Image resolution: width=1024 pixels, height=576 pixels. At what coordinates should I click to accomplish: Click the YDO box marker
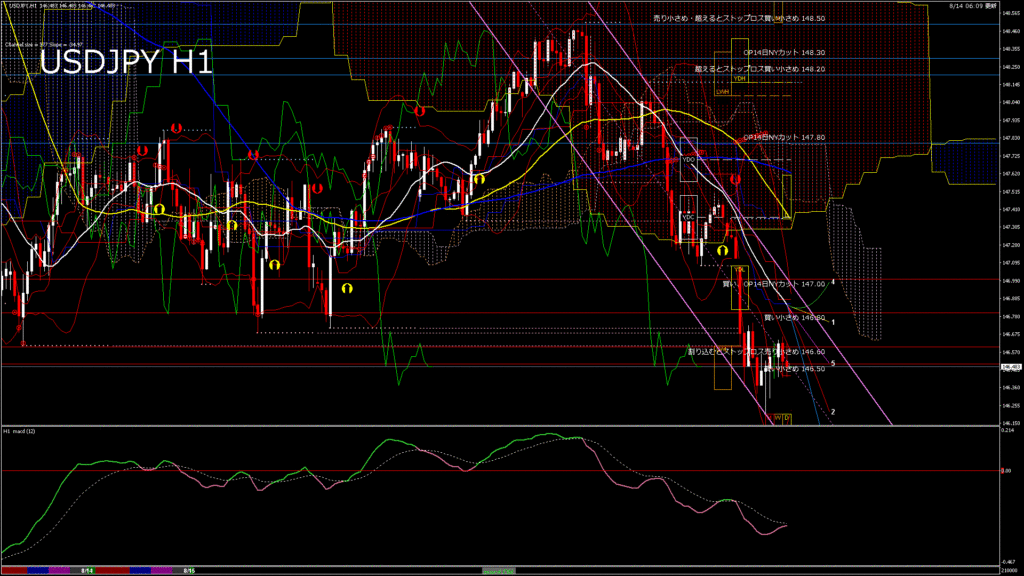click(688, 159)
